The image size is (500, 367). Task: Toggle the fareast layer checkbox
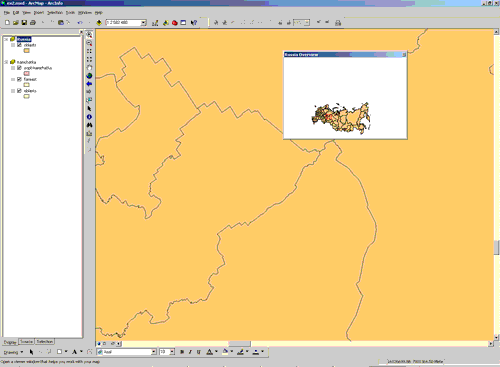tap(19, 79)
